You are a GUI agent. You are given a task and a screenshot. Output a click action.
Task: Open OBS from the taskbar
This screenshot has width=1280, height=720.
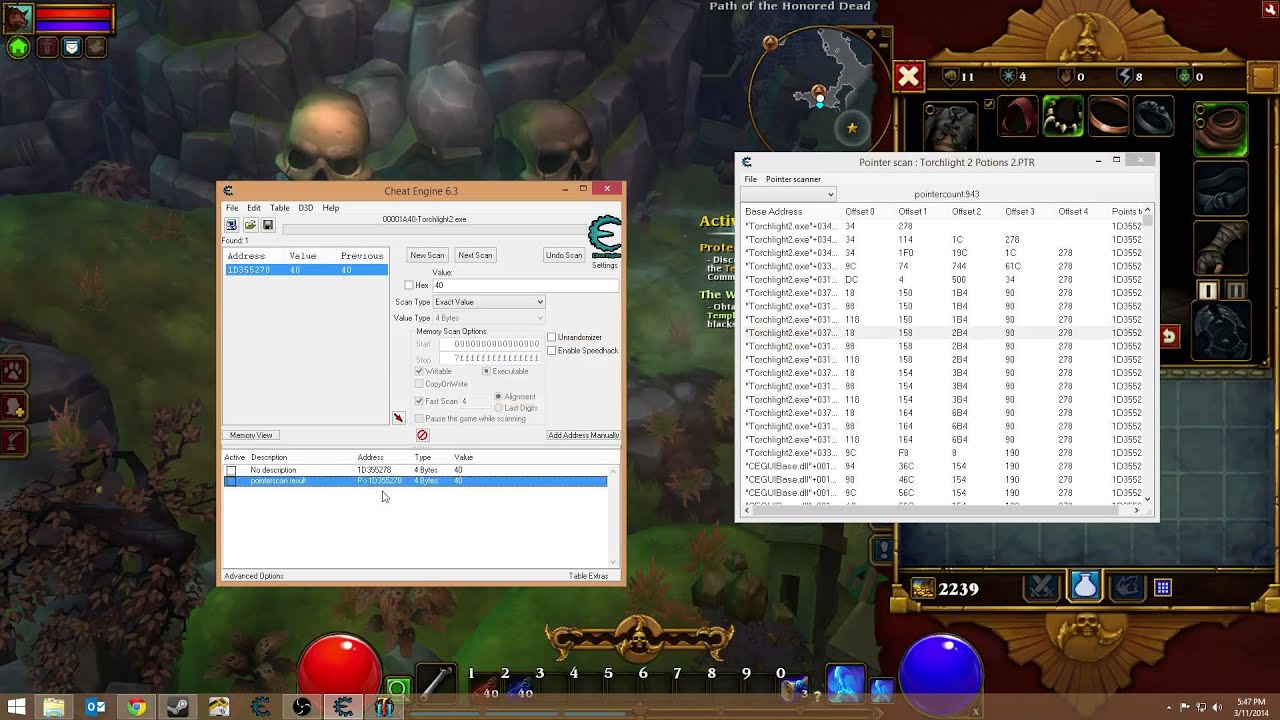point(302,707)
